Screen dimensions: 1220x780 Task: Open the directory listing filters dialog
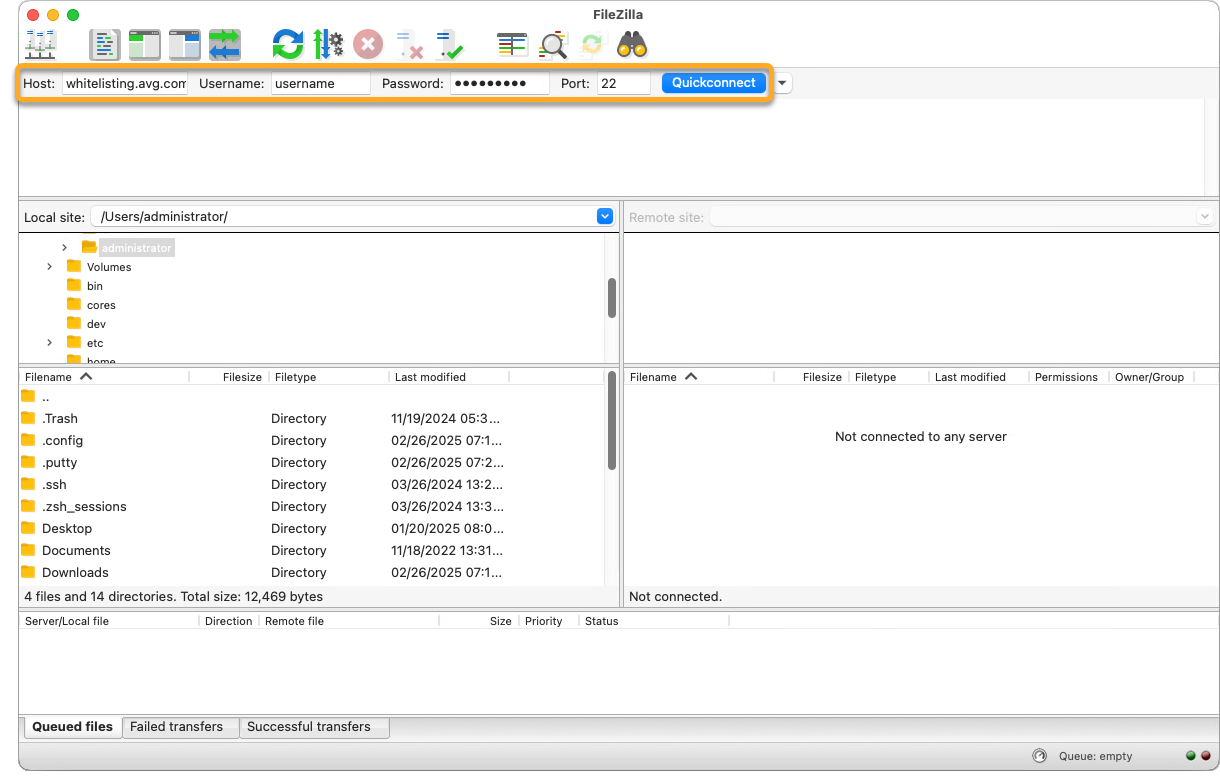pyautogui.click(x=512, y=44)
